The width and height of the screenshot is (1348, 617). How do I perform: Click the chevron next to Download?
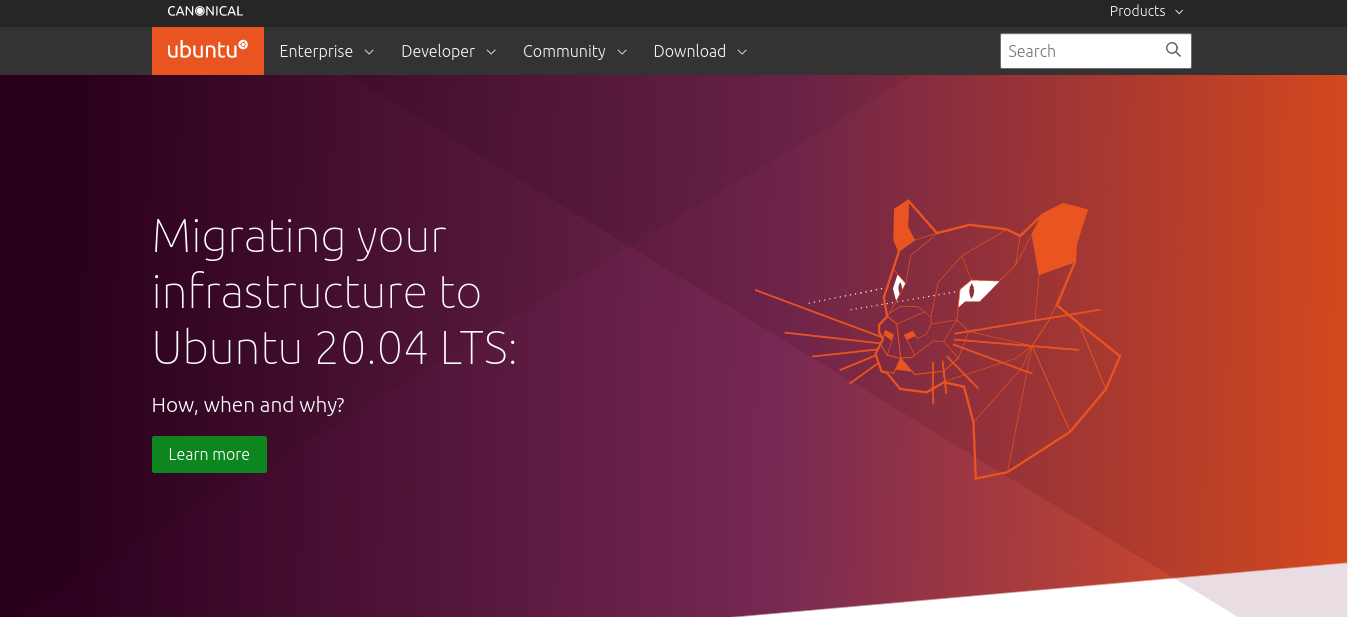tap(742, 52)
